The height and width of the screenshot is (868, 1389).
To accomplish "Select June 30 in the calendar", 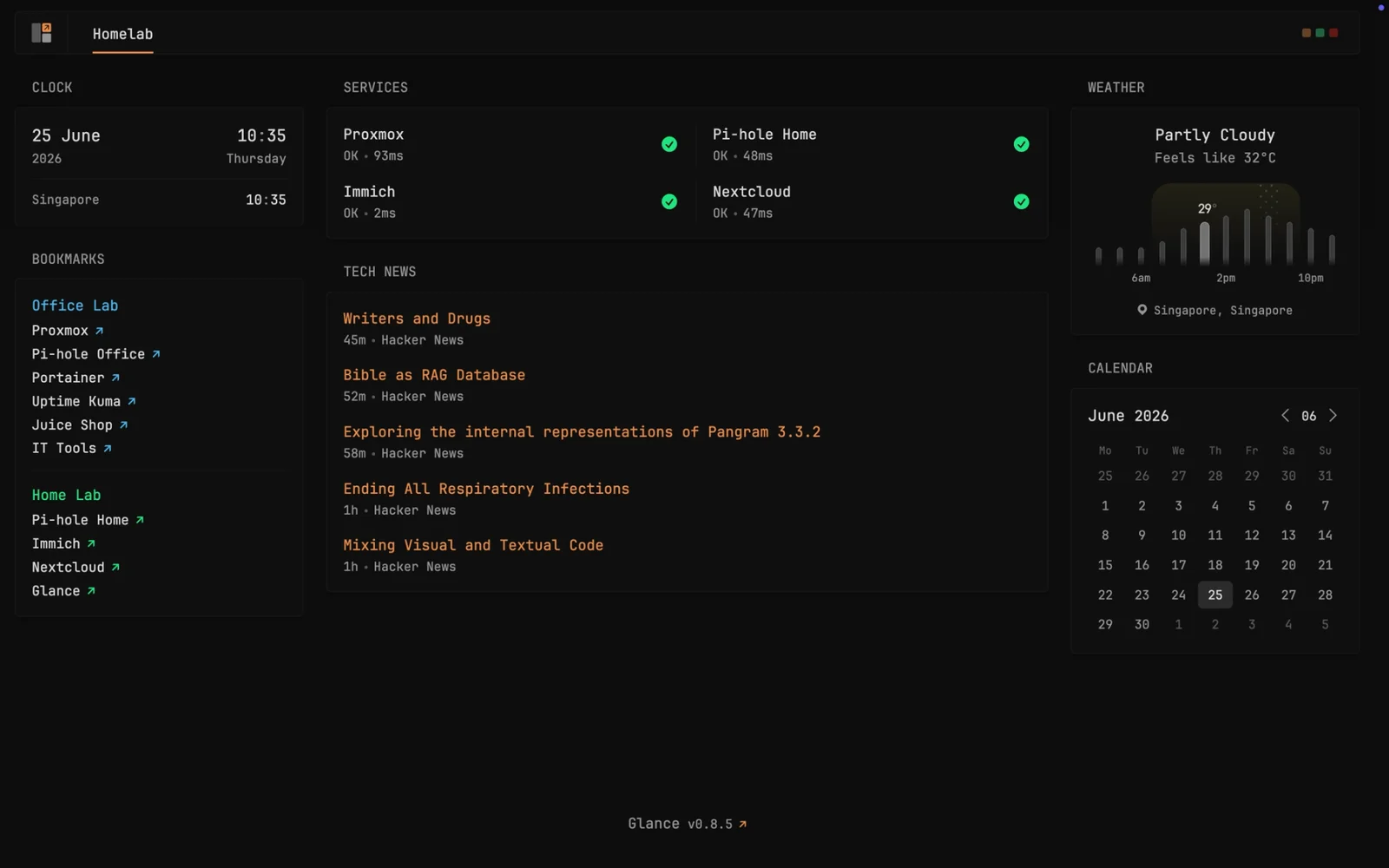I will pos(1142,624).
